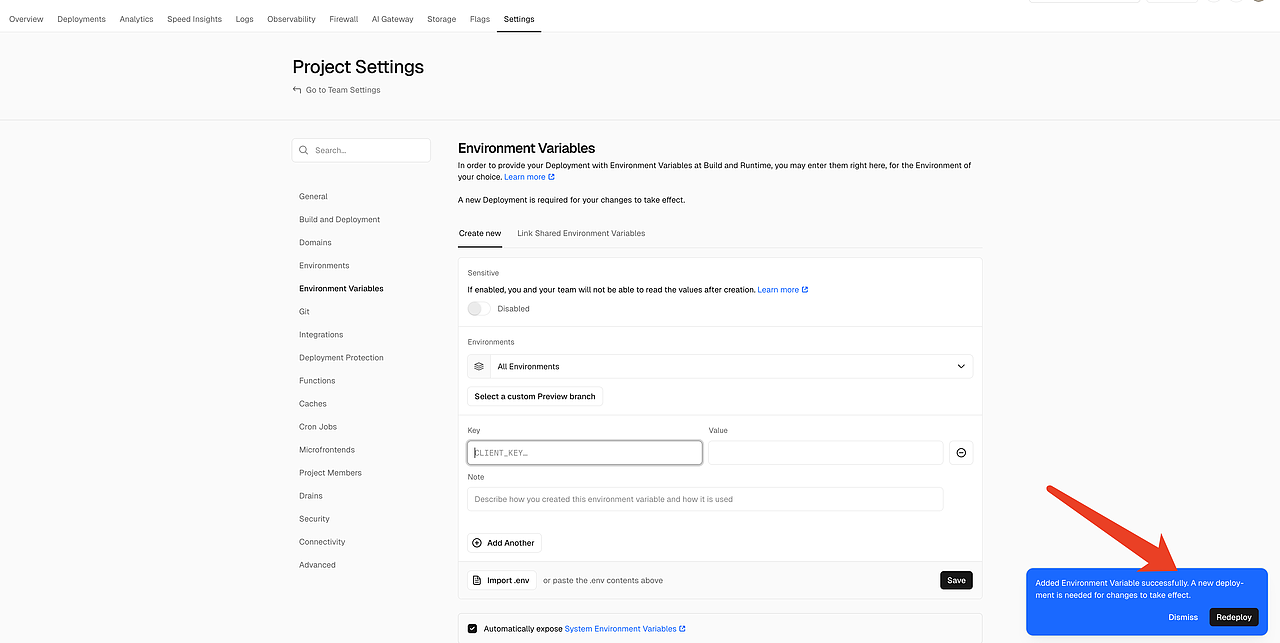This screenshot has width=1280, height=643.
Task: Uncheck Automatically expose System Environment Variables
Action: [472, 629]
